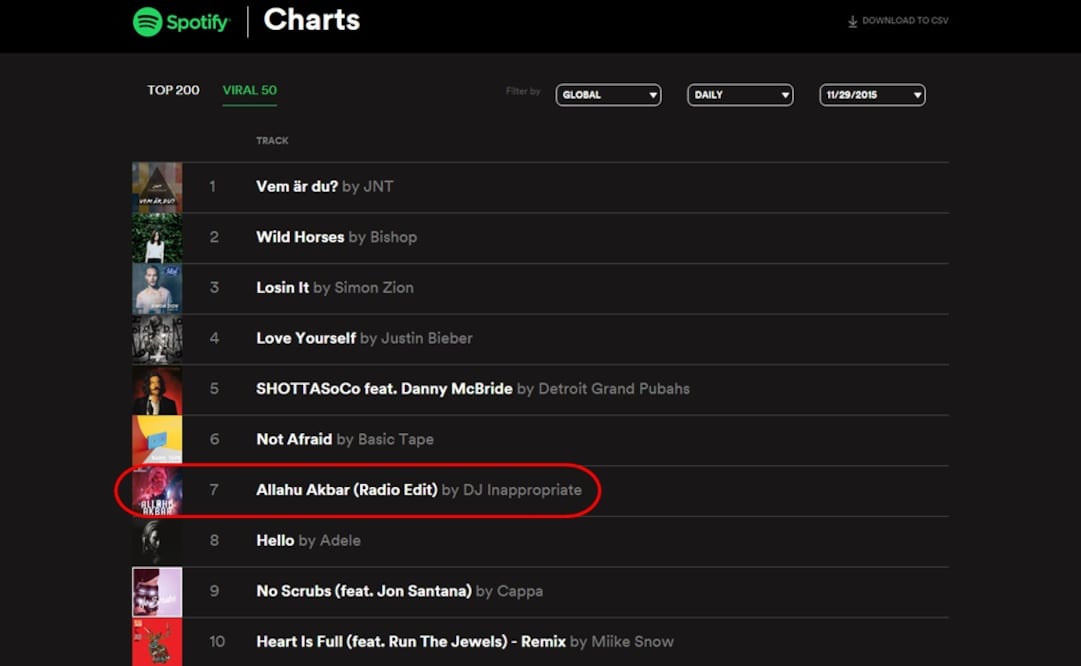Click the download arrow icon top right

(852, 19)
